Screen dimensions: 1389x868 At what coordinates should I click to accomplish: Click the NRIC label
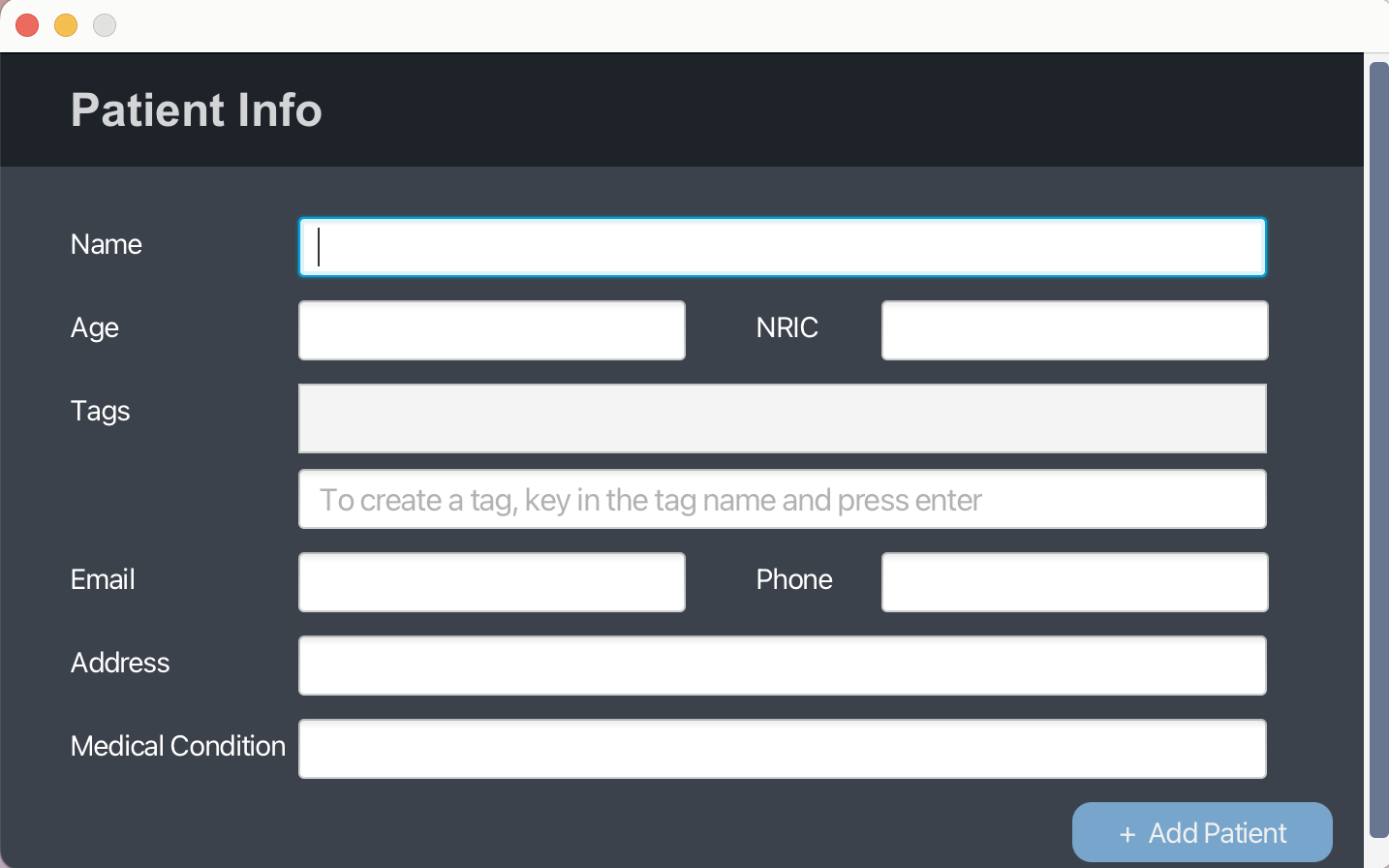787,327
